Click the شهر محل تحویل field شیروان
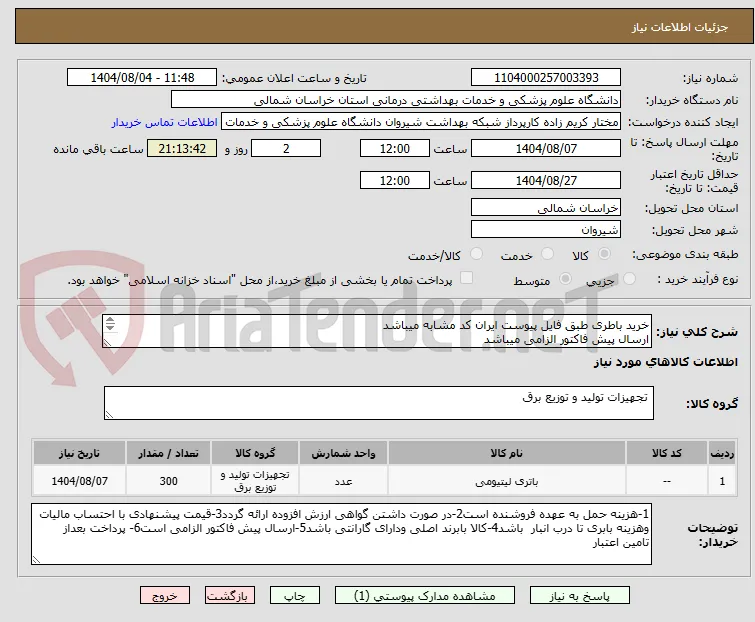 click(x=546, y=230)
